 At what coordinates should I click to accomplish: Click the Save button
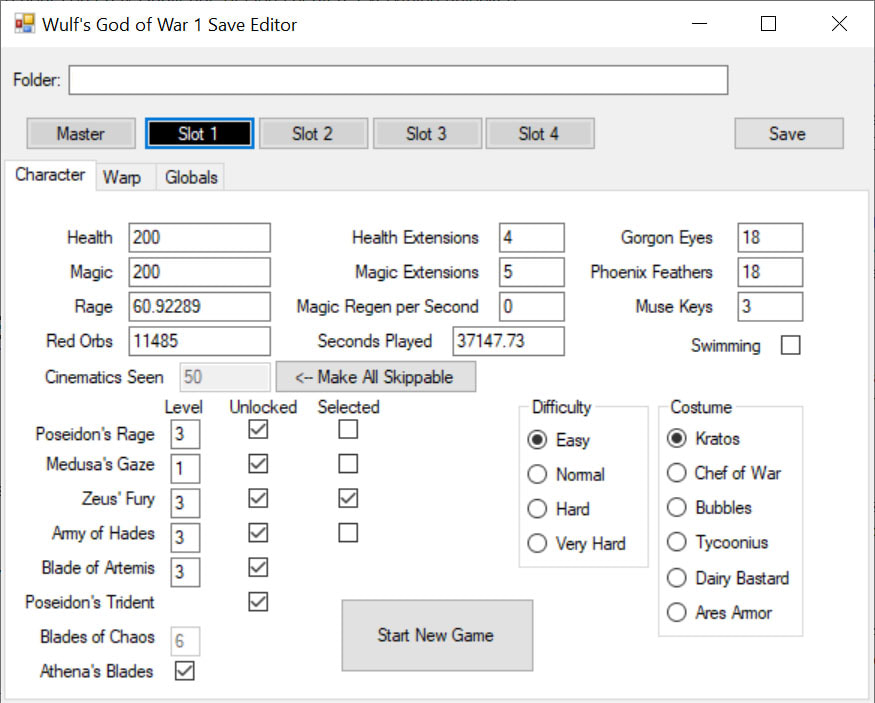789,133
